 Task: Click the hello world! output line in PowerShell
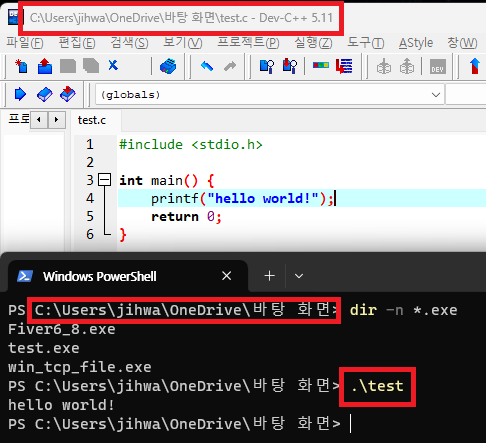[x=61, y=405]
